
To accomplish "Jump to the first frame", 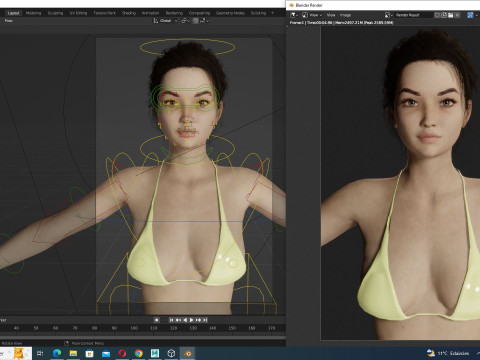I will tap(171, 320).
